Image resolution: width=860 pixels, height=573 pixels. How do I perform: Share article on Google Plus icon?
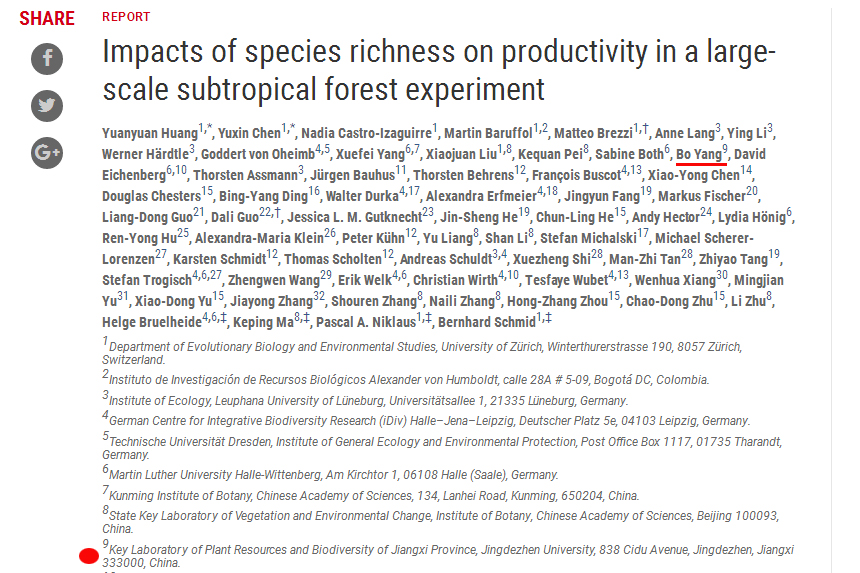[x=47, y=152]
